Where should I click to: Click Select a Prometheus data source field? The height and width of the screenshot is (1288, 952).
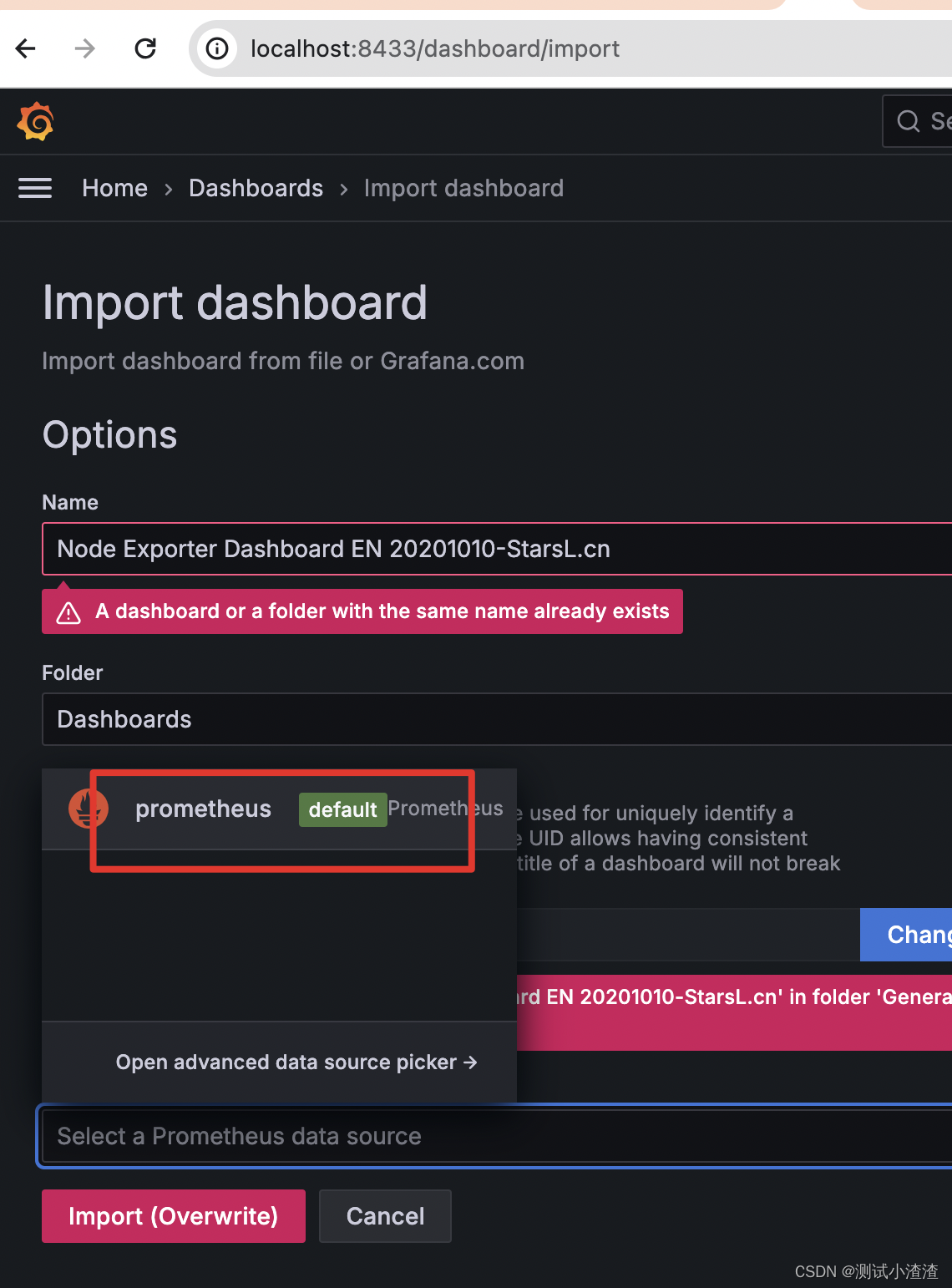[x=497, y=1136]
